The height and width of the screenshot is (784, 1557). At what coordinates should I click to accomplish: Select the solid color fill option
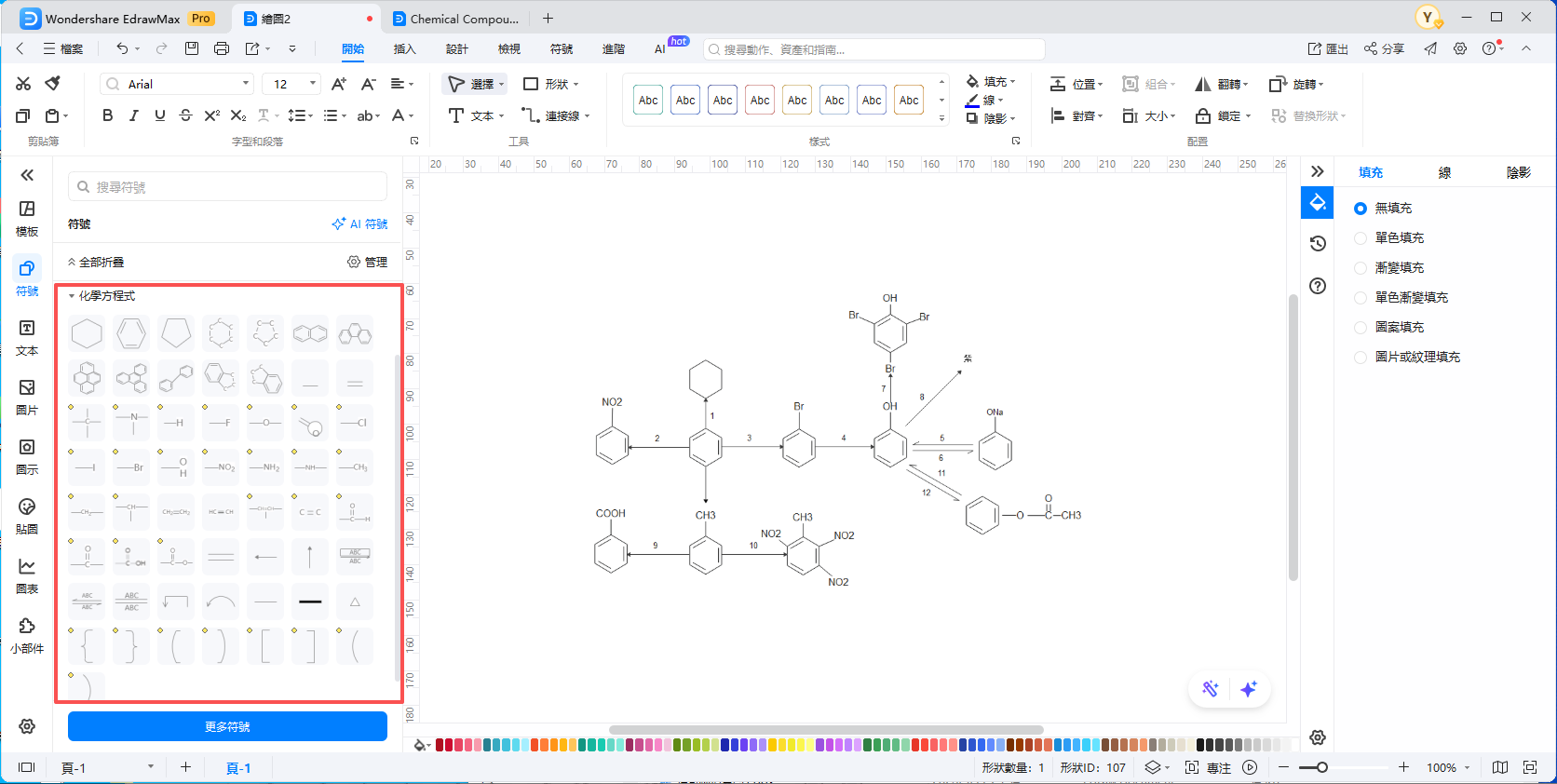1361,238
